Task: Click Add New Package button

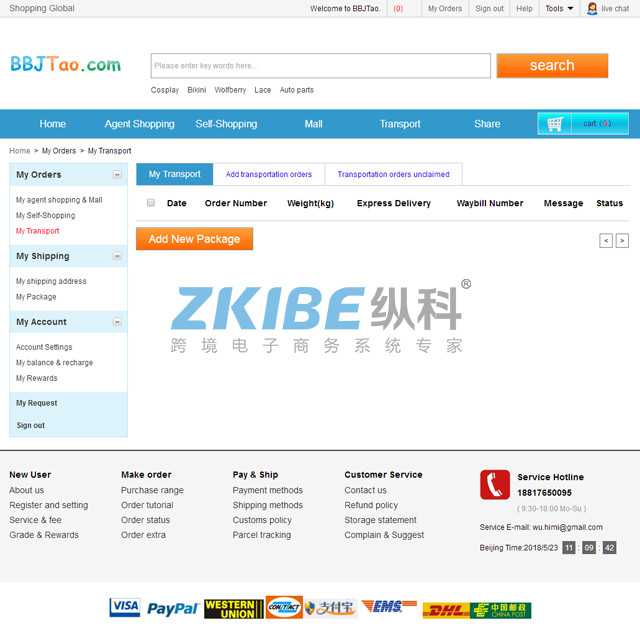Action: [x=194, y=239]
